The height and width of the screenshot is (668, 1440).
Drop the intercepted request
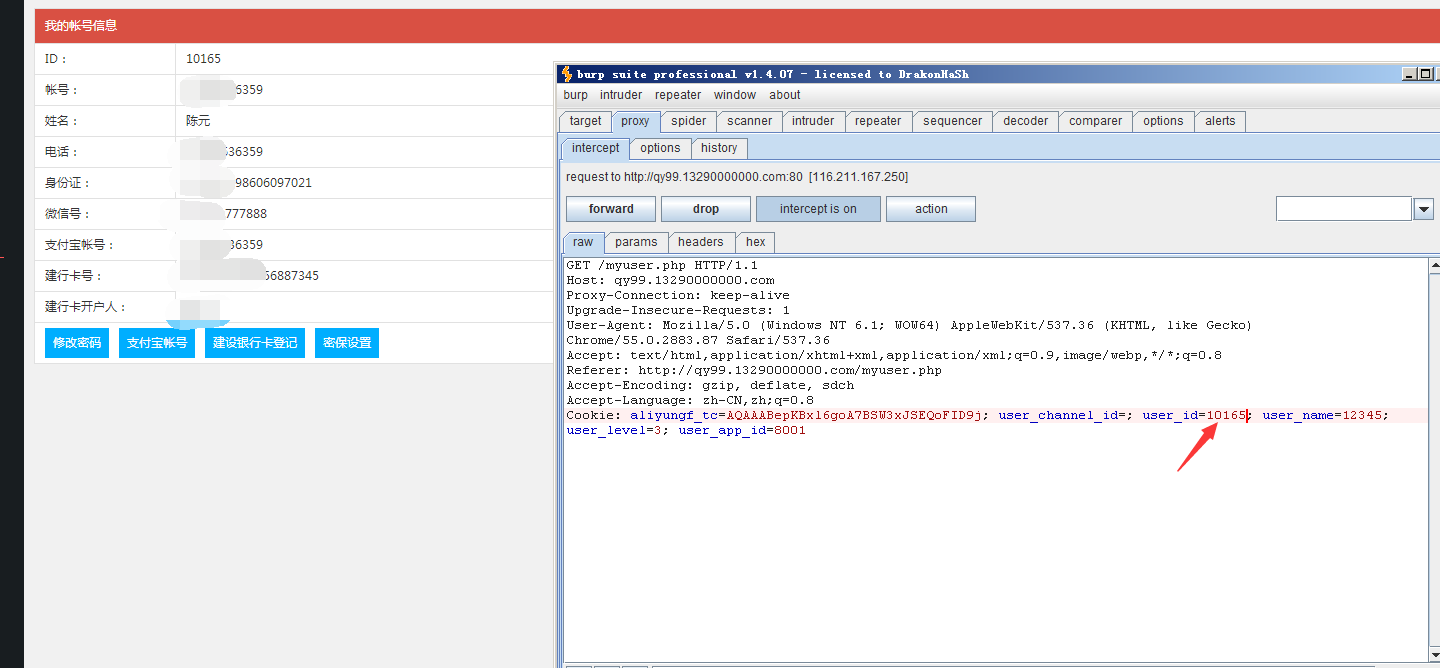click(705, 209)
